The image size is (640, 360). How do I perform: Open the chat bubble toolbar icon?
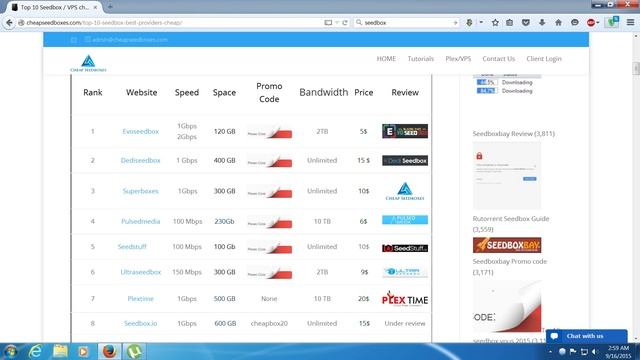(575, 22)
